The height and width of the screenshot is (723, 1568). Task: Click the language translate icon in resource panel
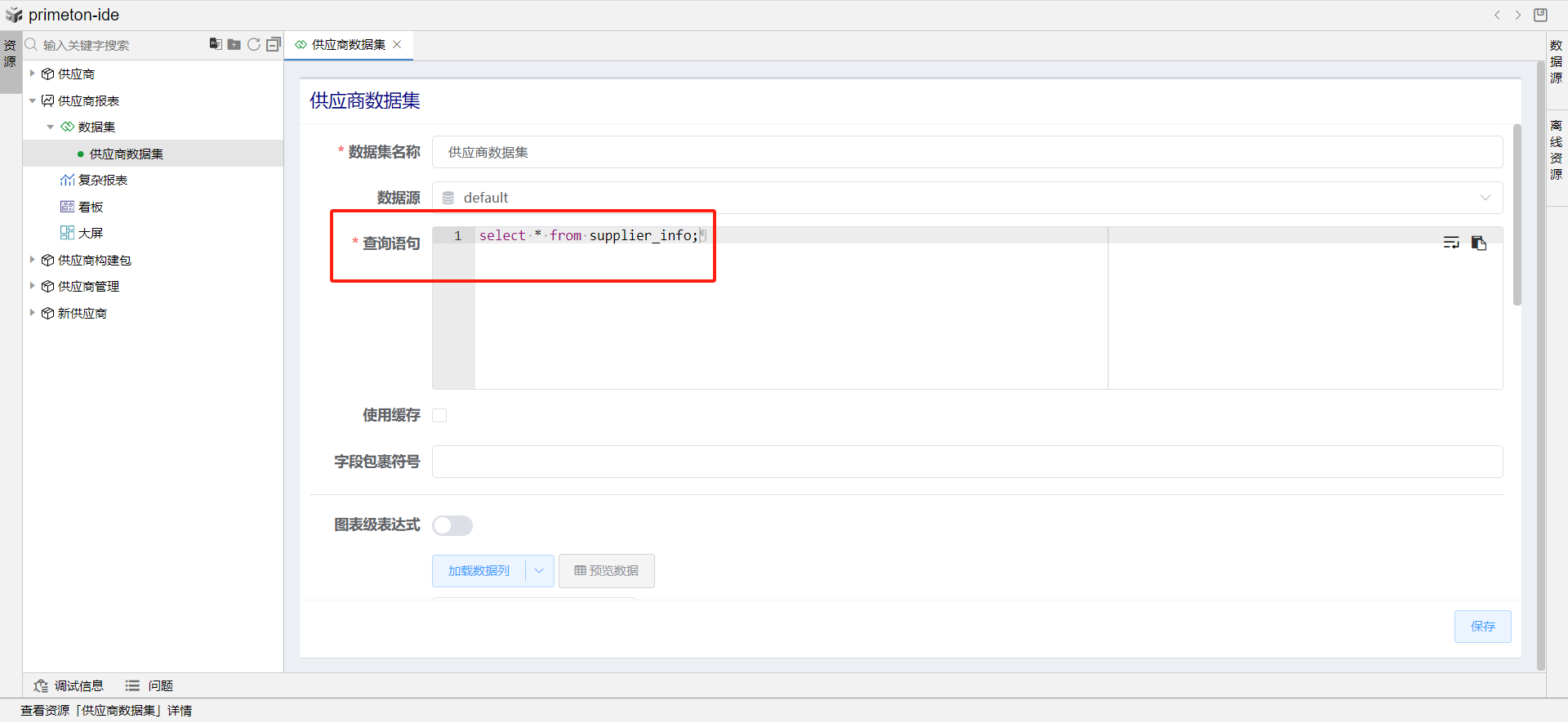click(x=216, y=44)
